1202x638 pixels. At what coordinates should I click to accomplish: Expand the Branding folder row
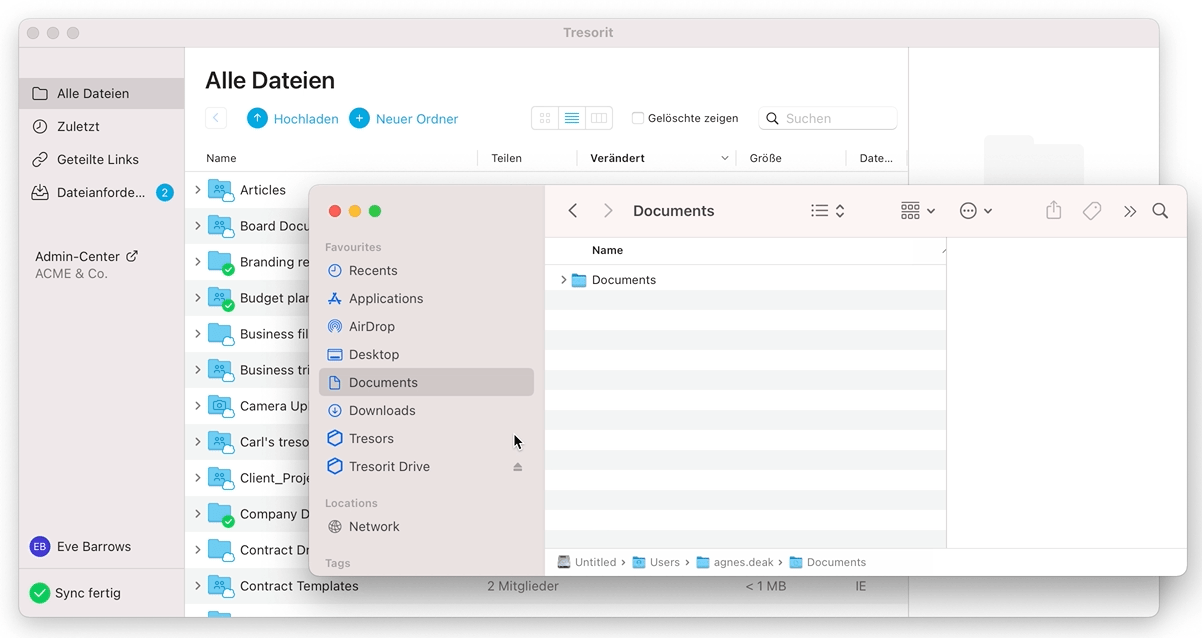click(x=198, y=262)
